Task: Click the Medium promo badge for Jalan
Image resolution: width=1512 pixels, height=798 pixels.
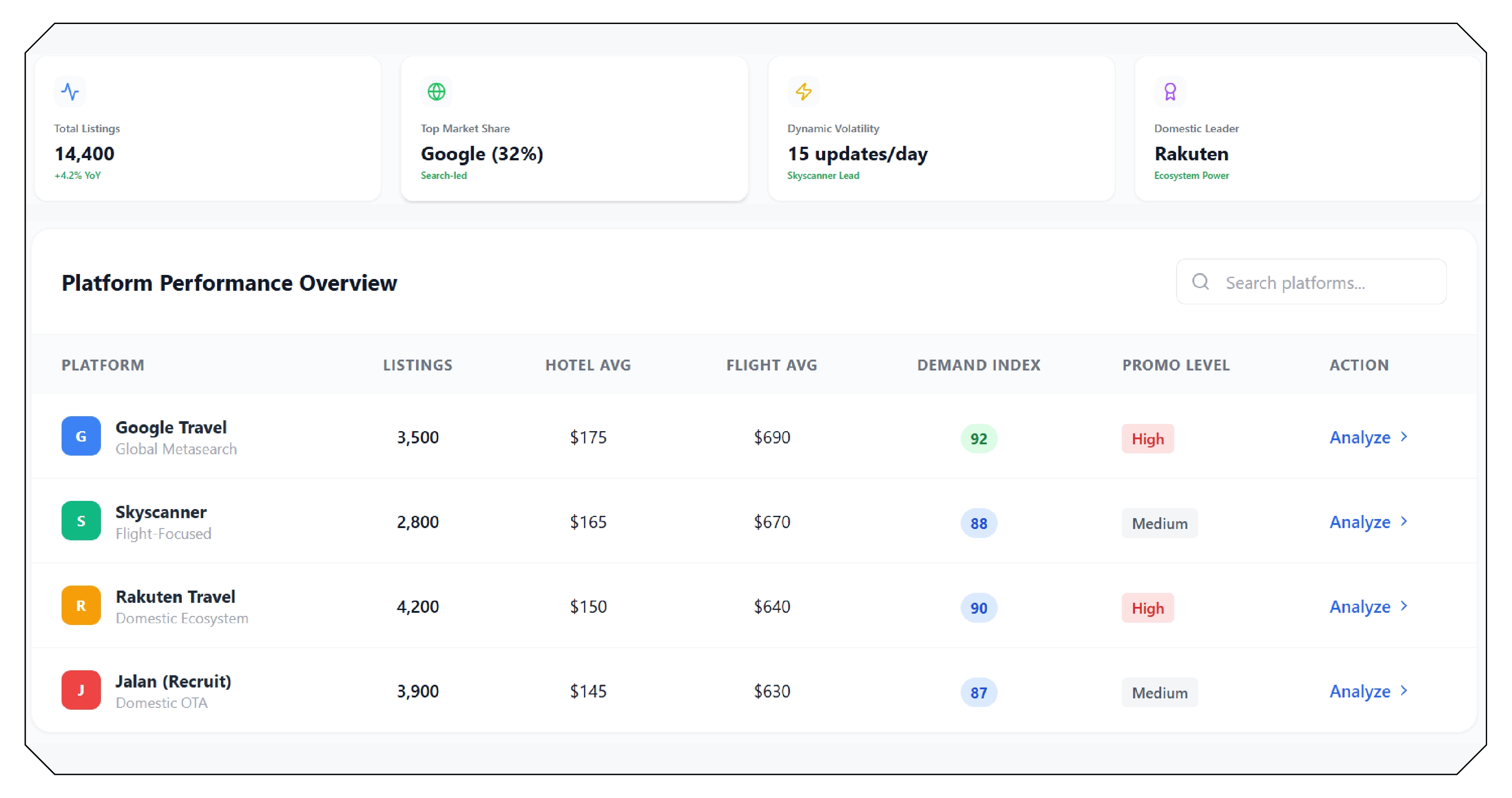Action: coord(1160,692)
